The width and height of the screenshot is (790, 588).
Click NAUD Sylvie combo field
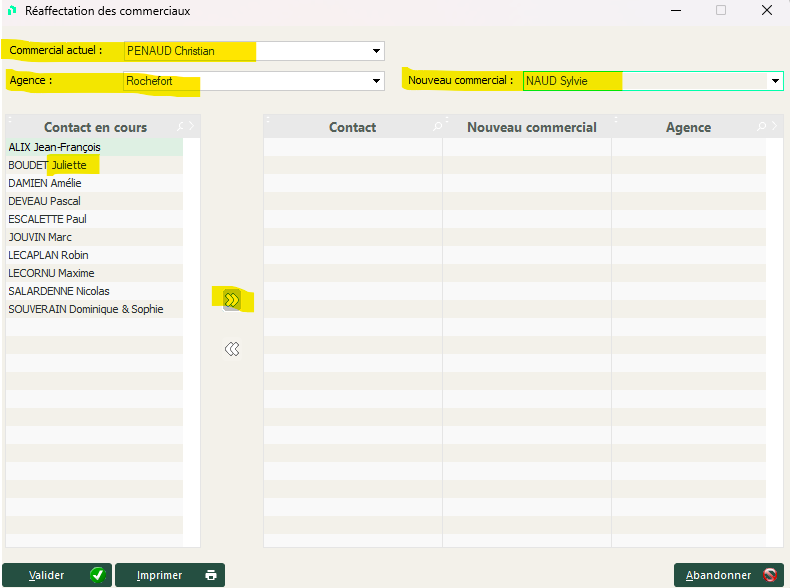(x=653, y=81)
